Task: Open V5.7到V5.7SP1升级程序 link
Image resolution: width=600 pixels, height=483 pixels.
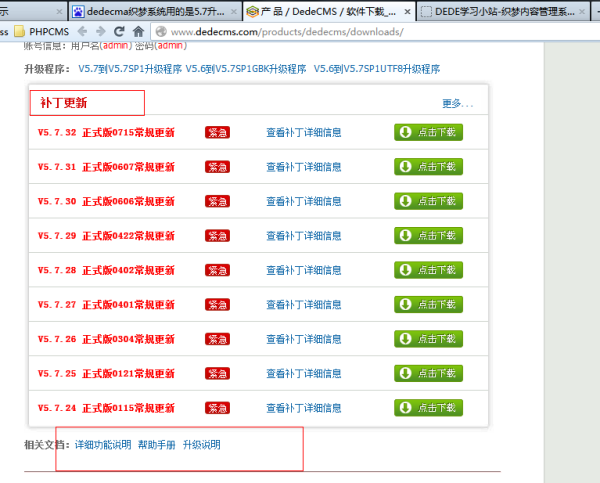Action: click(x=130, y=69)
